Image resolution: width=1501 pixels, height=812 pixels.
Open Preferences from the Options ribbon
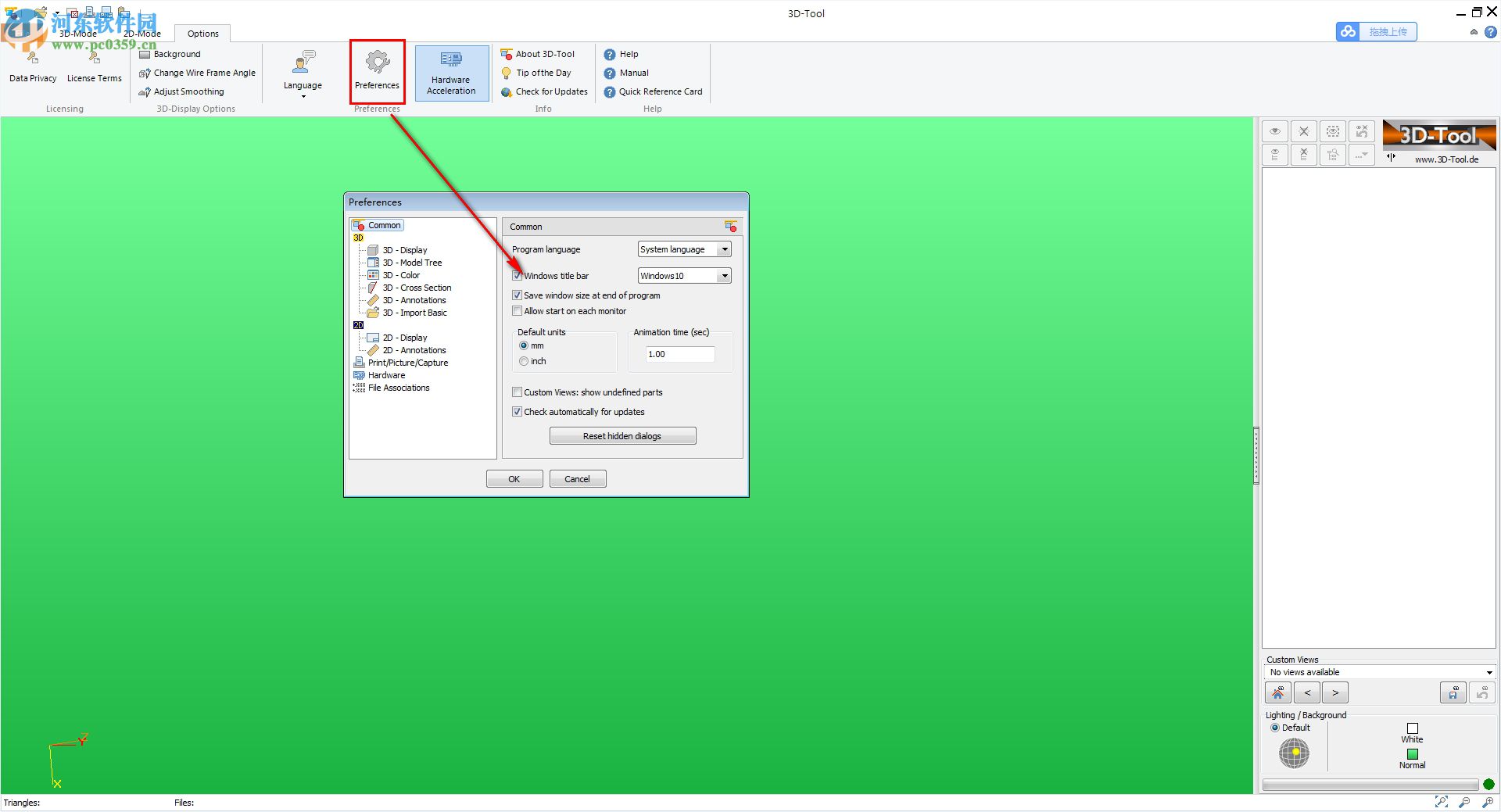pyautogui.click(x=377, y=72)
